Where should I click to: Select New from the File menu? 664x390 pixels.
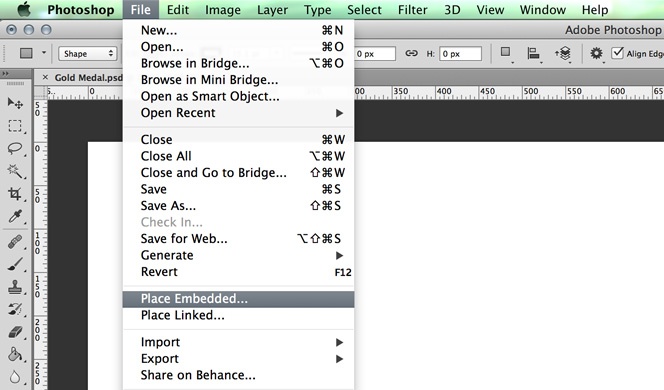click(238, 30)
